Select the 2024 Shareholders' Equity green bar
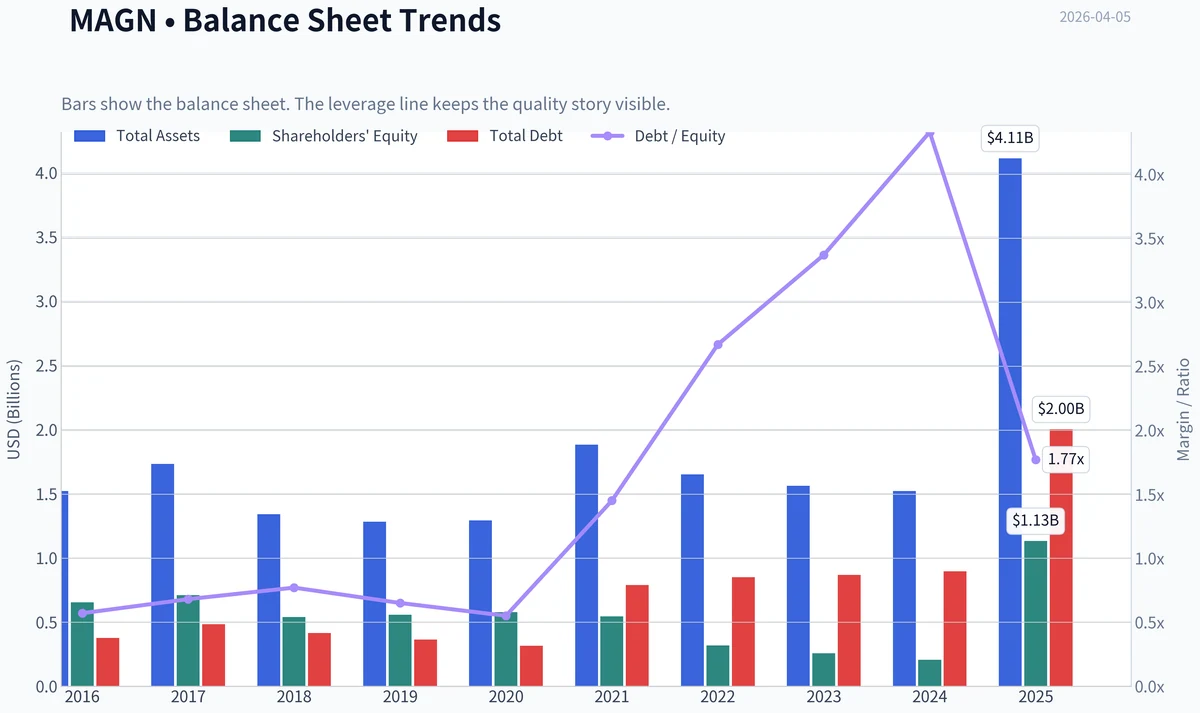The image size is (1200, 713). point(930,673)
